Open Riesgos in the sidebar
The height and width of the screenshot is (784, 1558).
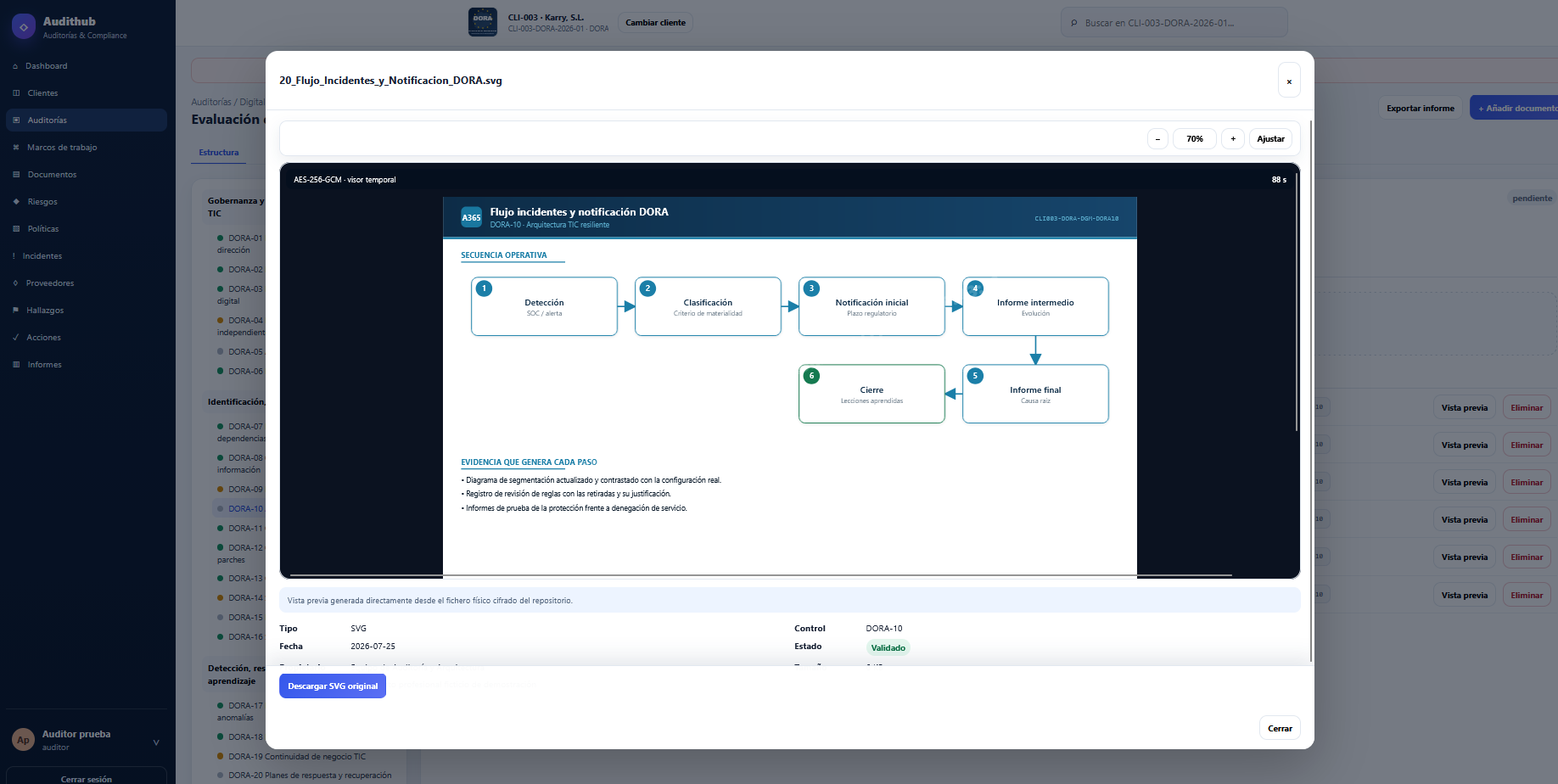pos(42,202)
